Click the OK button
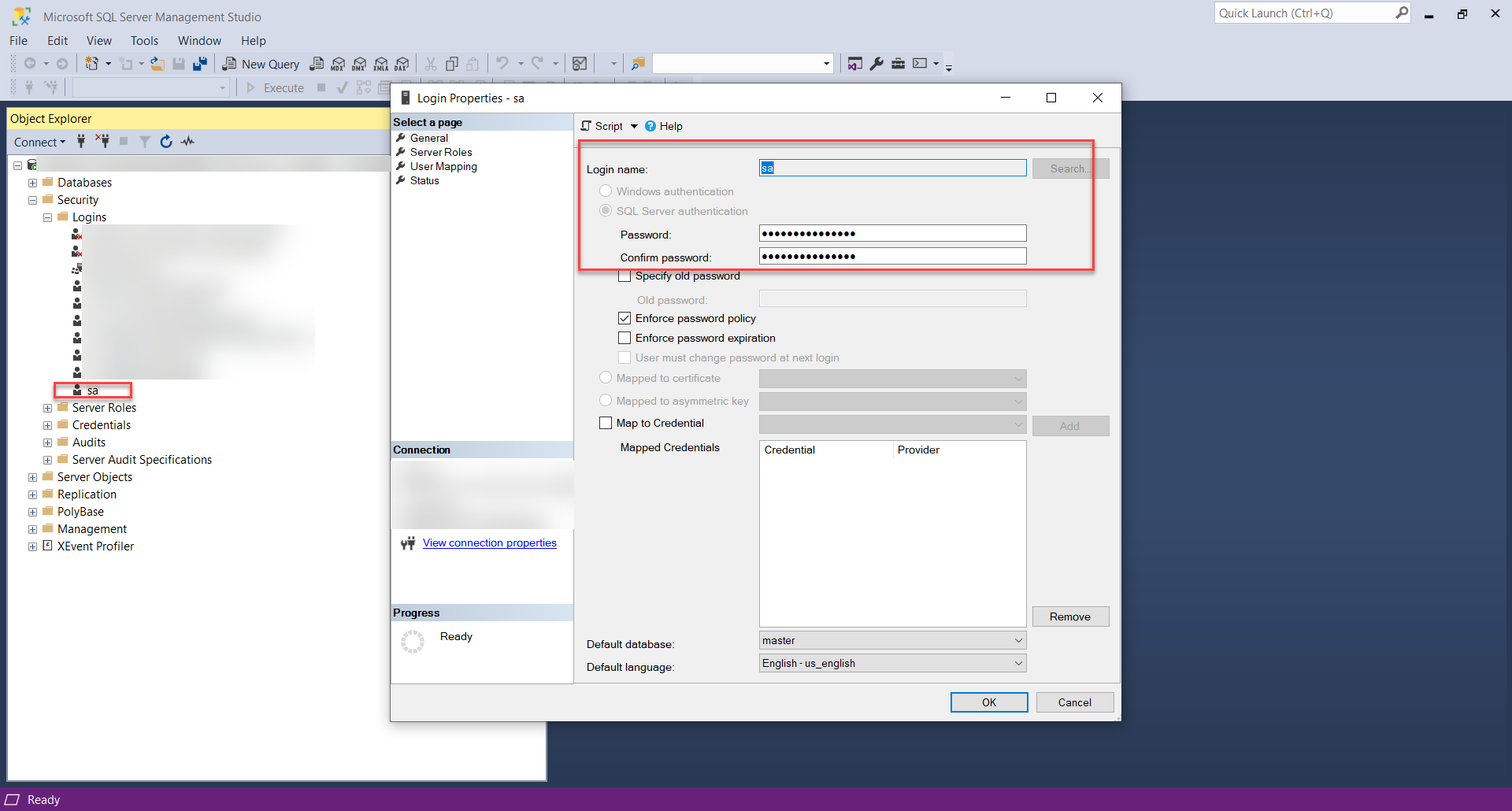 point(988,702)
